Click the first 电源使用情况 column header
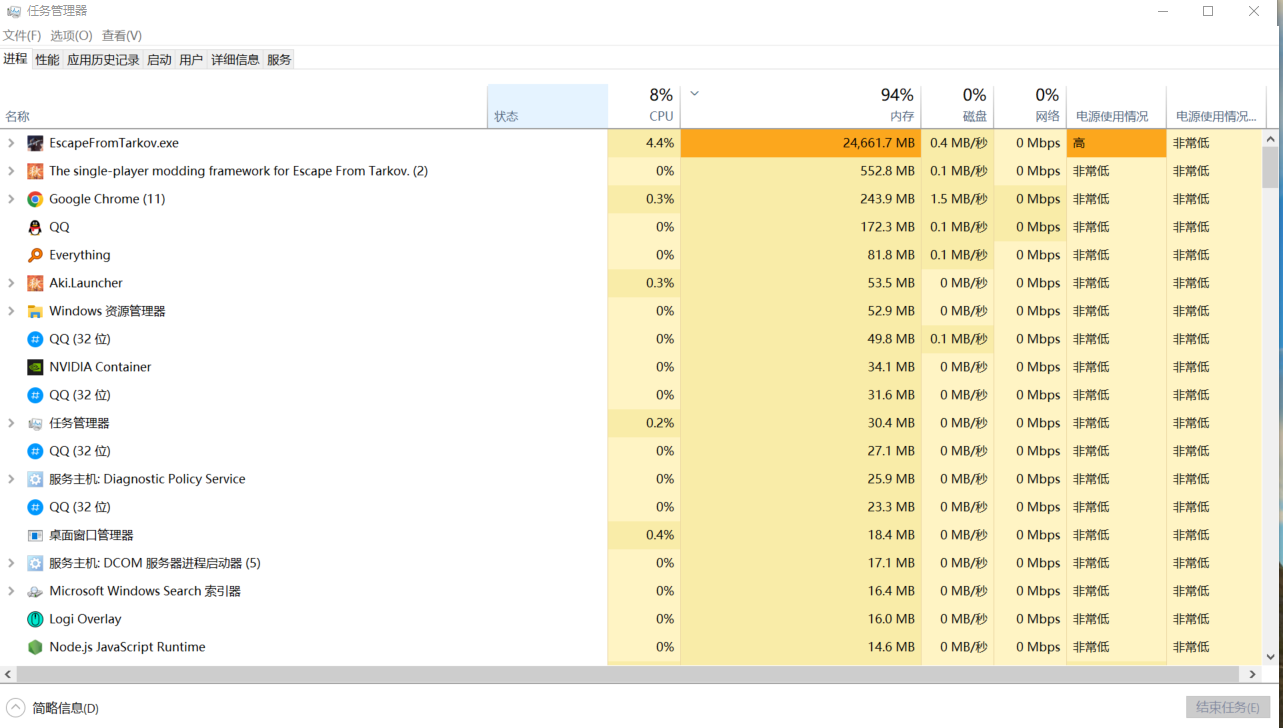1283x728 pixels. 1116,106
